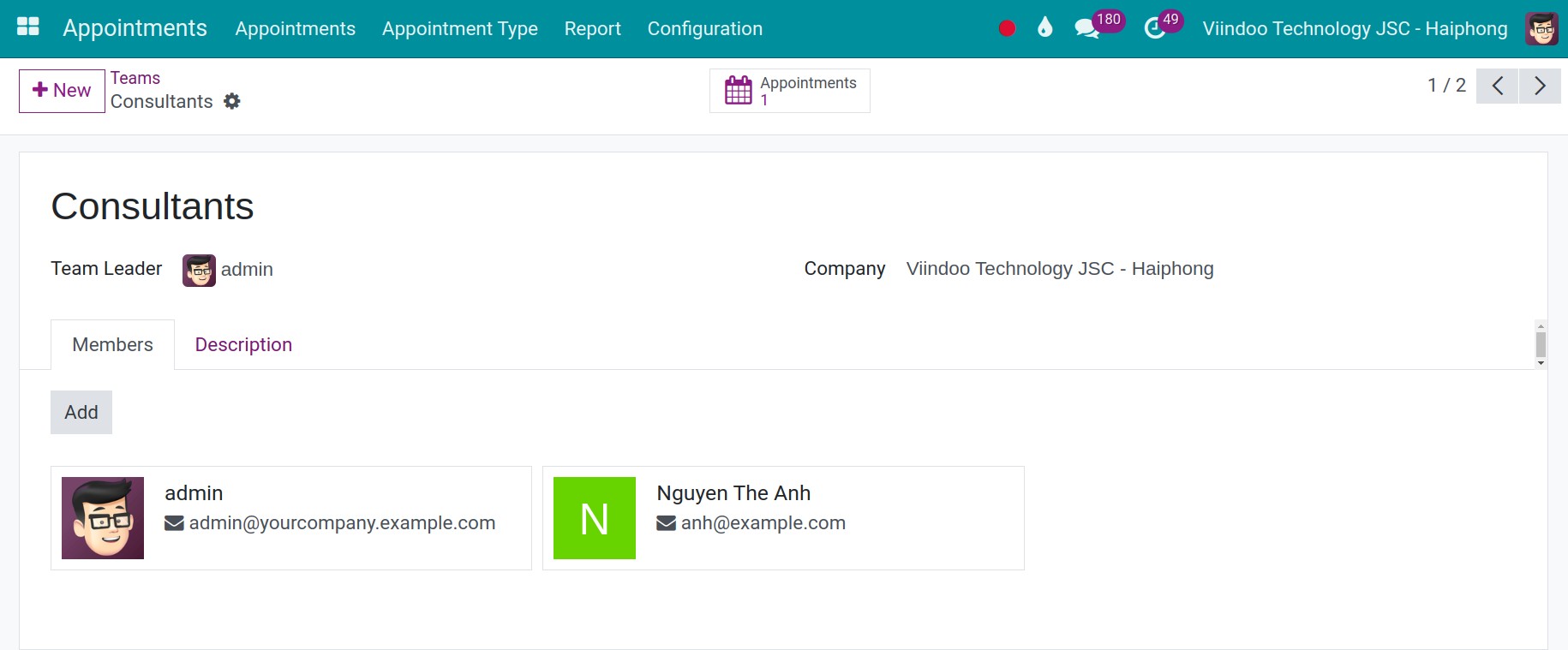Viewport: 1568px width, 650px height.
Task: Click the water drop icon in the navbar
Action: (1044, 27)
